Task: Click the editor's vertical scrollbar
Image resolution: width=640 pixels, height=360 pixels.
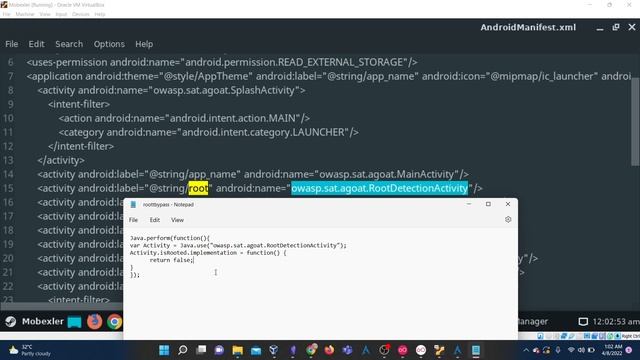Action: coord(635,122)
